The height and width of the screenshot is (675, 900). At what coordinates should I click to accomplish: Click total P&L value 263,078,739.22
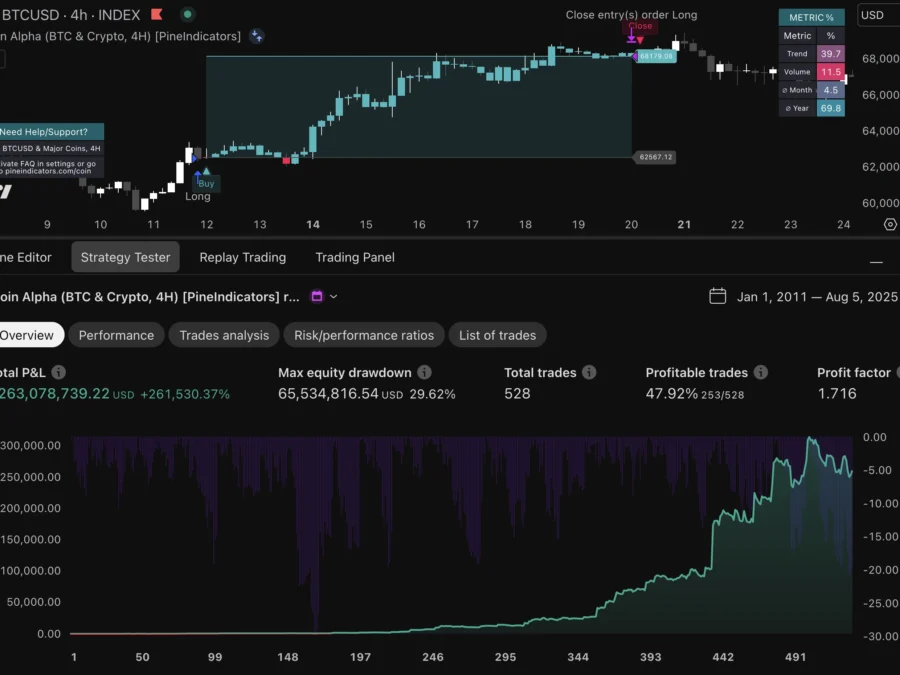[x=55, y=394]
